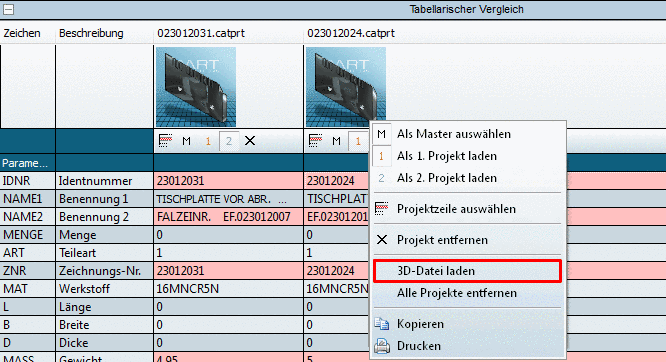The height and width of the screenshot is (362, 666).
Task: Click 'FALZEINR. EF.023012007' cell
Action: tap(229, 217)
